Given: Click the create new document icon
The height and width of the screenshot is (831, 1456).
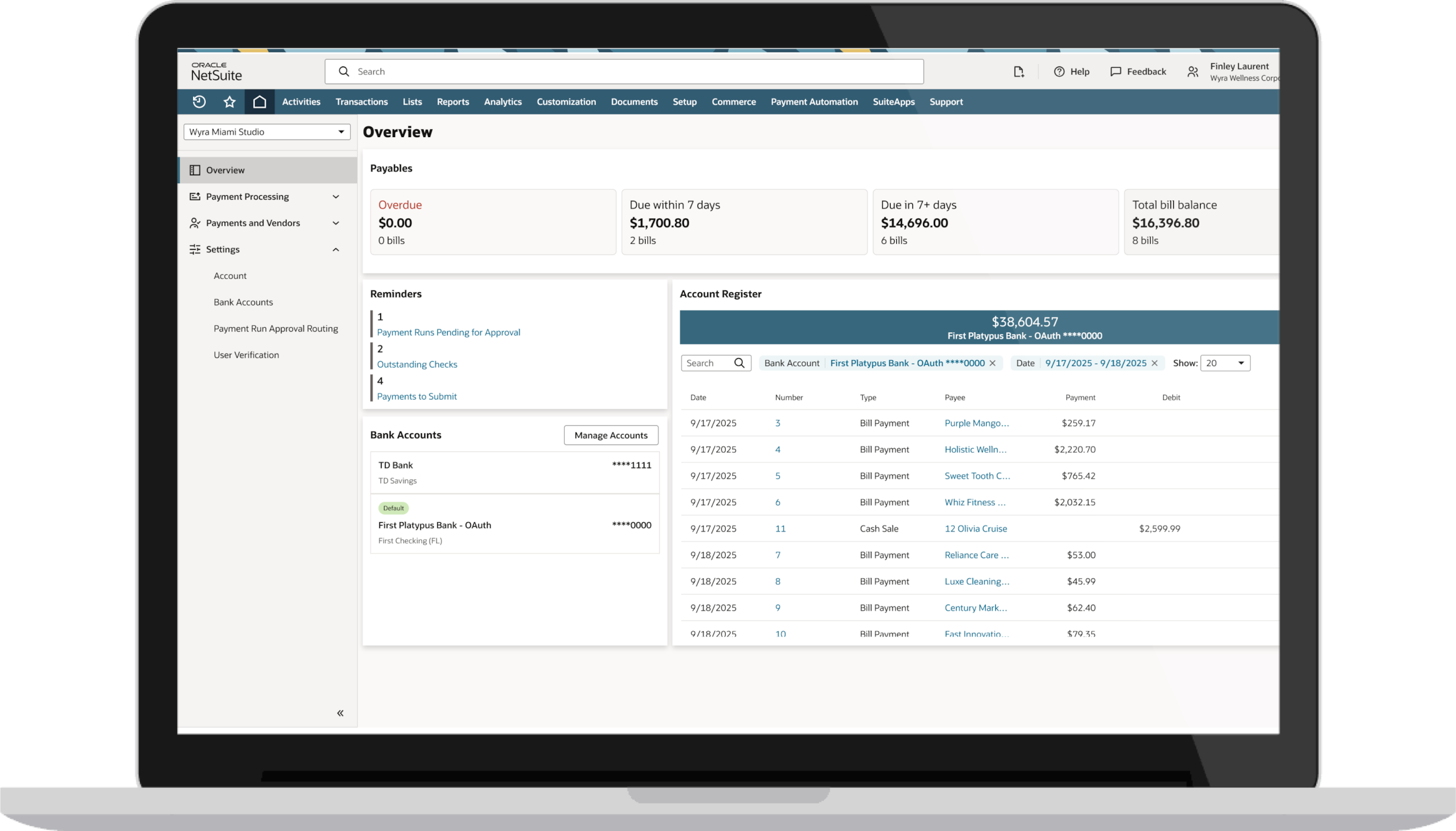Looking at the screenshot, I should [1019, 71].
